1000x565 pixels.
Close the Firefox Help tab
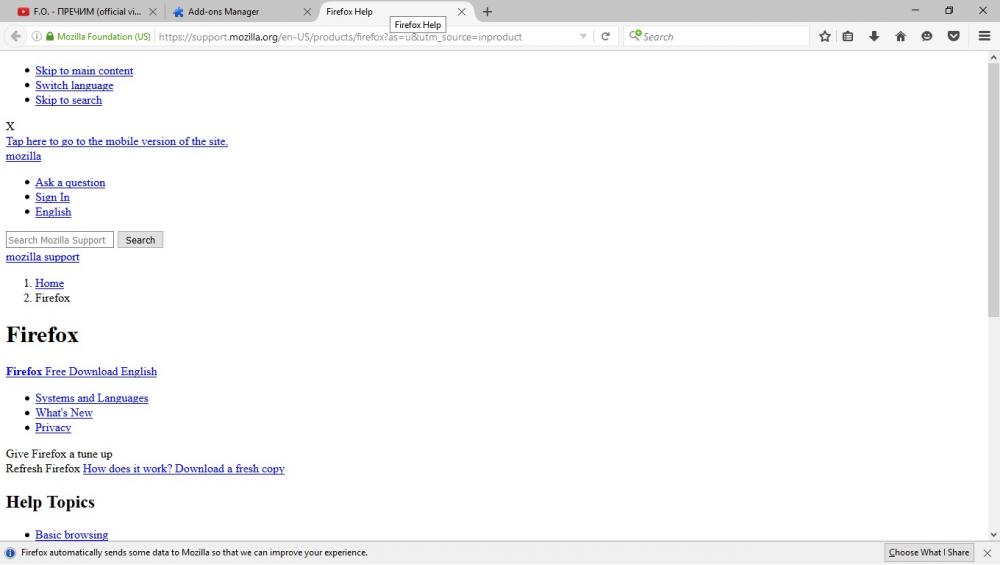click(462, 11)
